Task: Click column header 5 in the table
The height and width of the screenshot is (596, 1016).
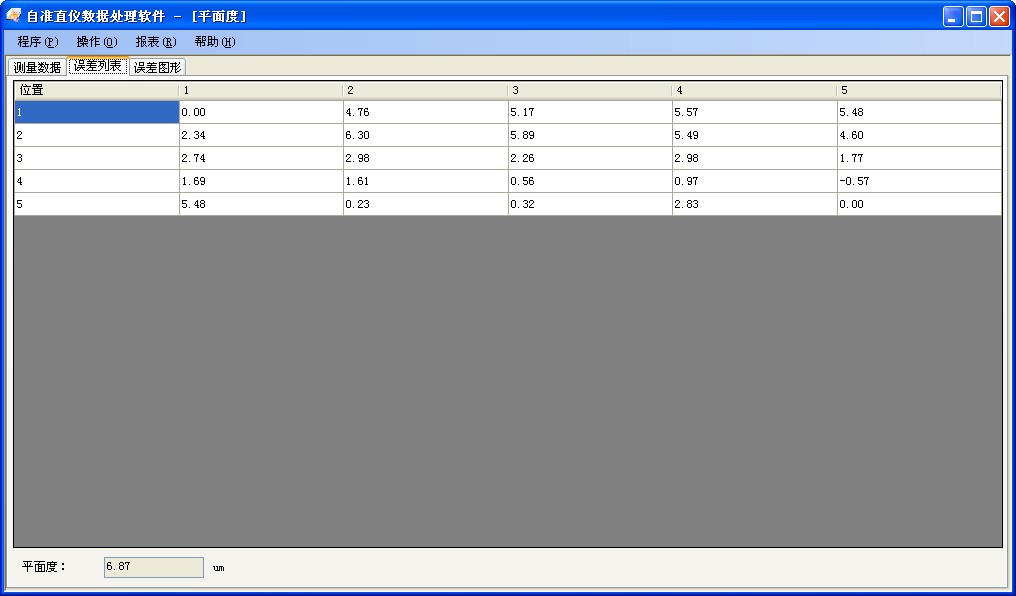Action: coord(919,91)
